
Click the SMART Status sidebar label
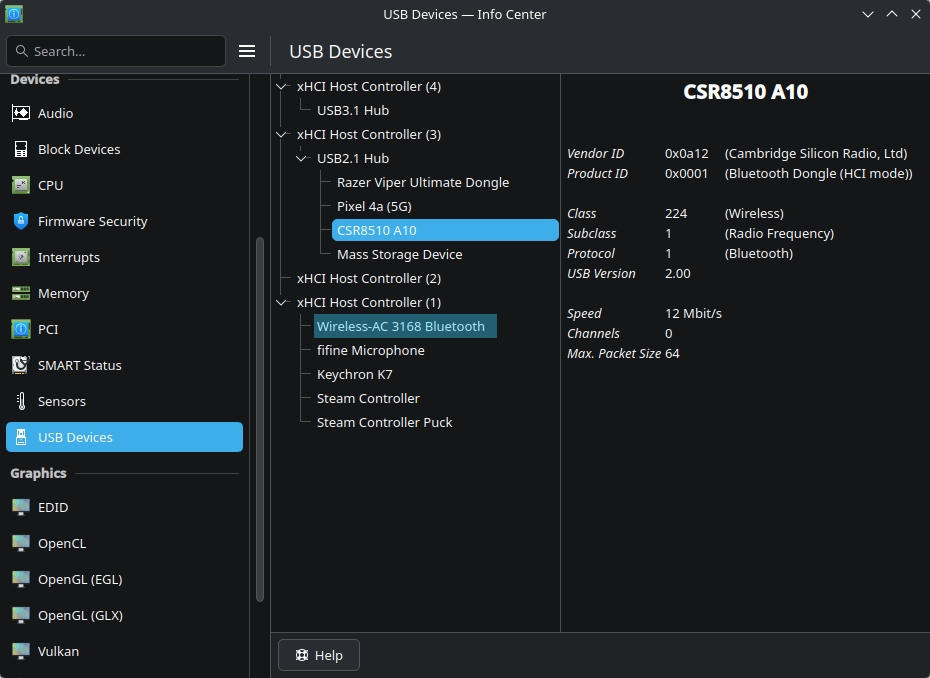79,365
